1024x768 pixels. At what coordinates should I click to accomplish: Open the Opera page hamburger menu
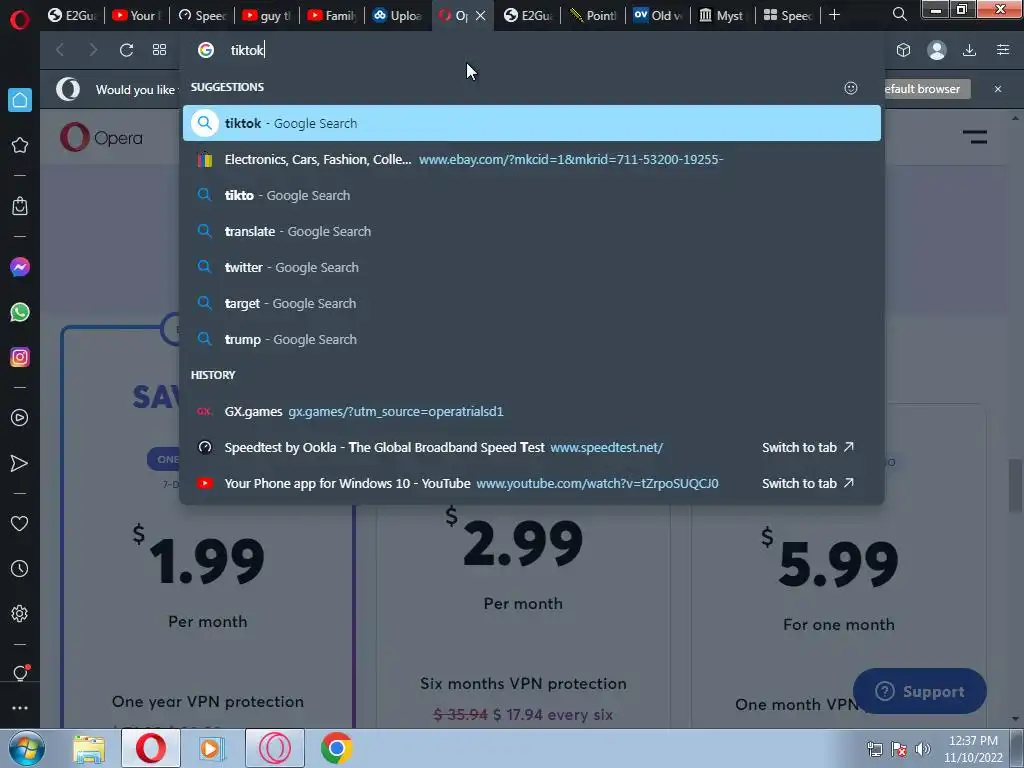pyautogui.click(x=974, y=137)
